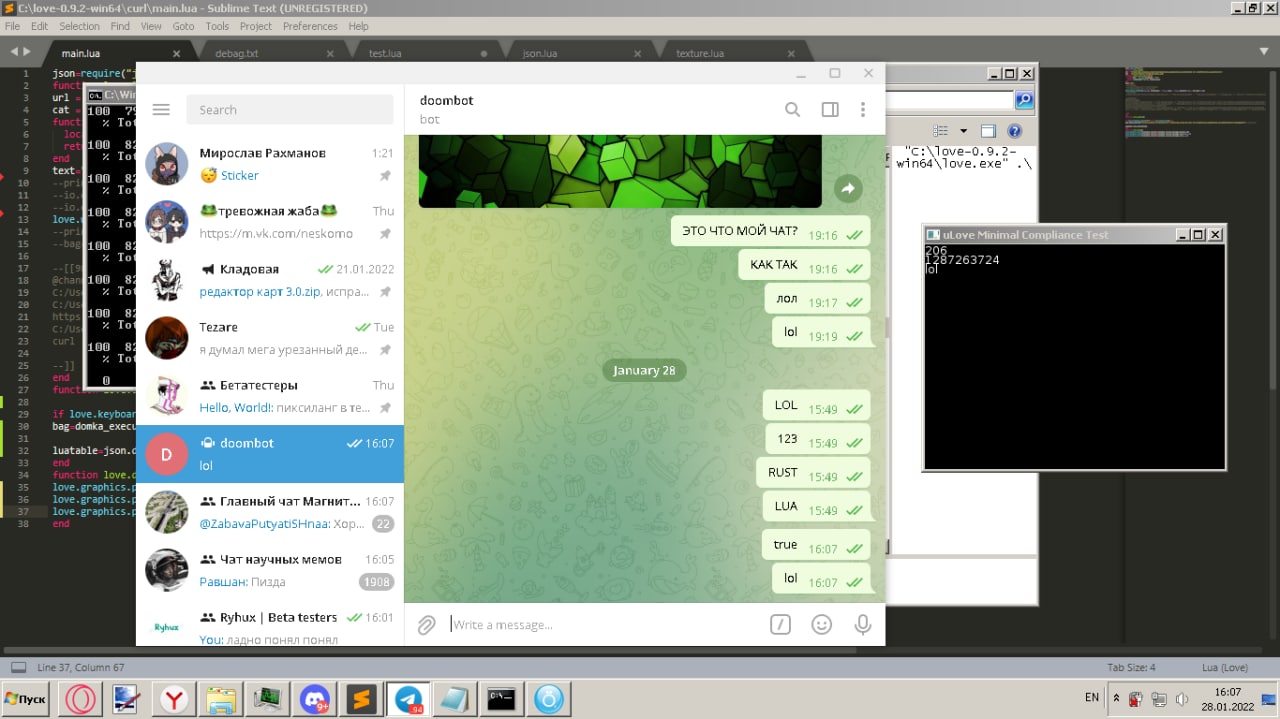Click the green cubes image thumbnail
The image size is (1280, 719).
coord(620,171)
